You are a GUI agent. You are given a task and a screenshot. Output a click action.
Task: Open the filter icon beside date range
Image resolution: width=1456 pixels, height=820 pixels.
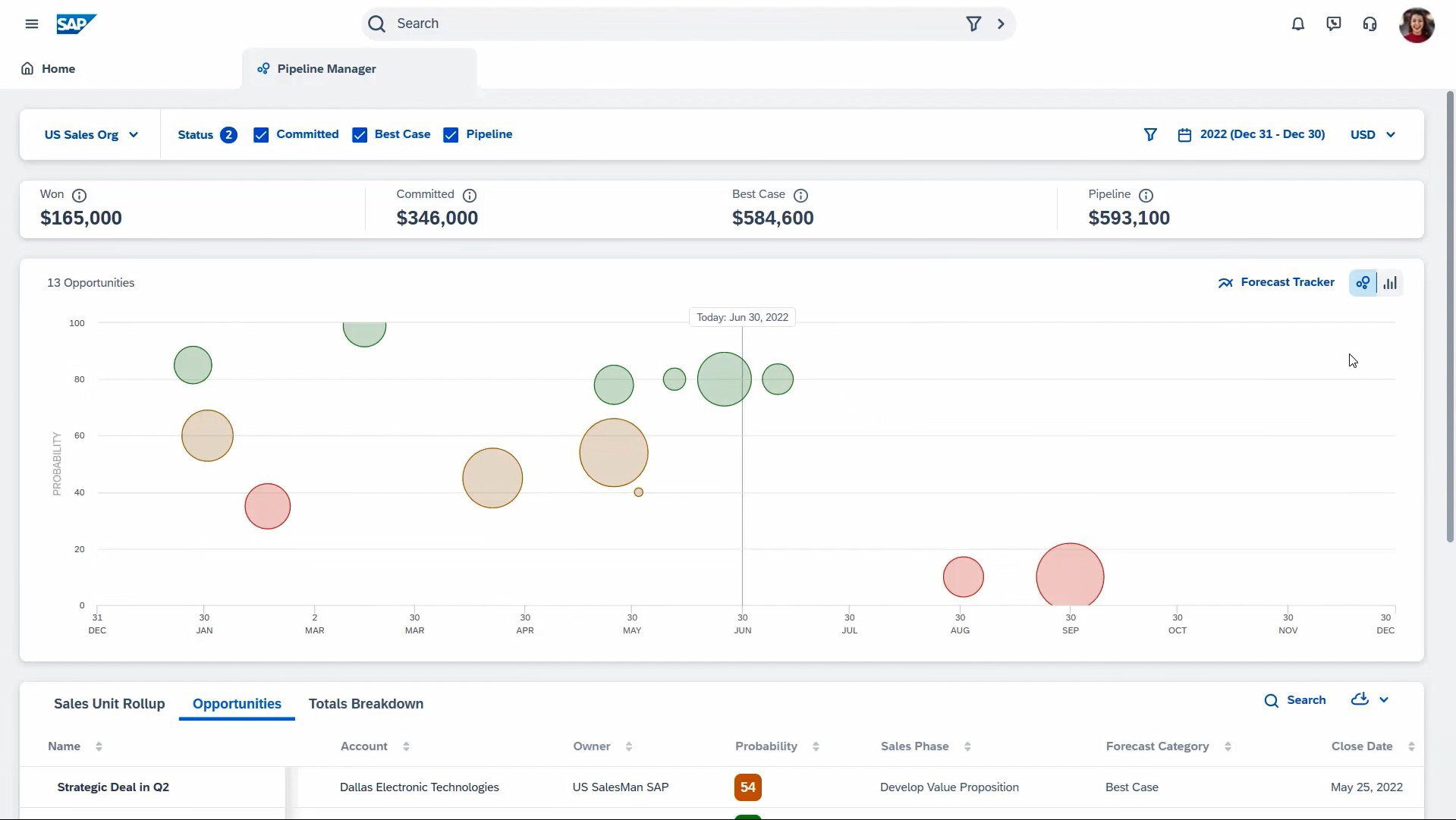(1149, 134)
